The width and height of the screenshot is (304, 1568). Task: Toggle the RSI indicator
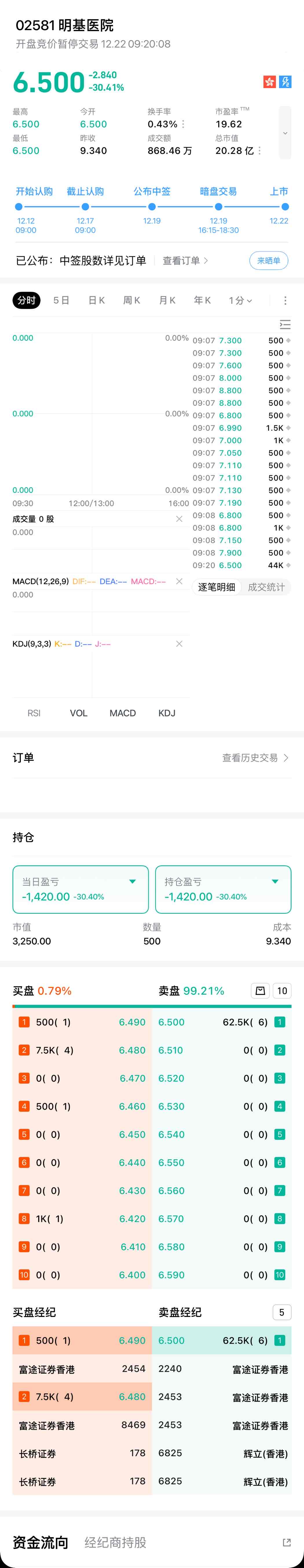[34, 713]
